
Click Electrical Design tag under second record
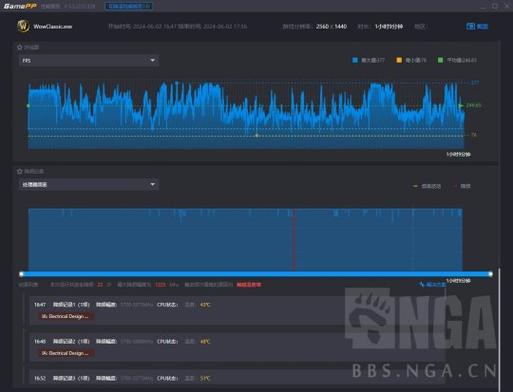tap(66, 353)
